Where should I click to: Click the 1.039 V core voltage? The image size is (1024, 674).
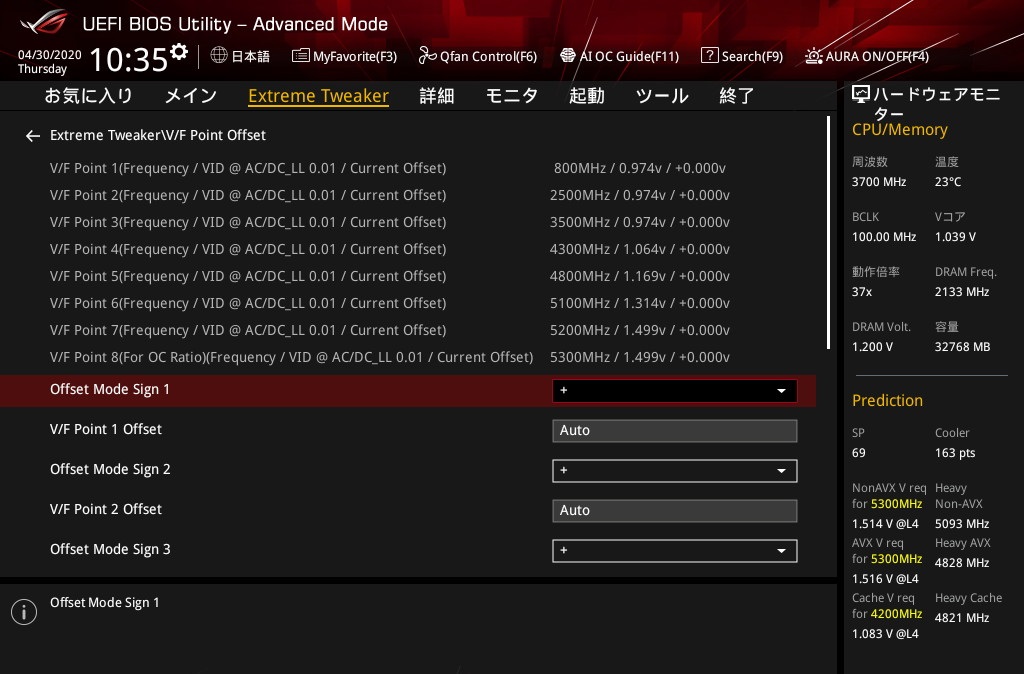pos(955,236)
